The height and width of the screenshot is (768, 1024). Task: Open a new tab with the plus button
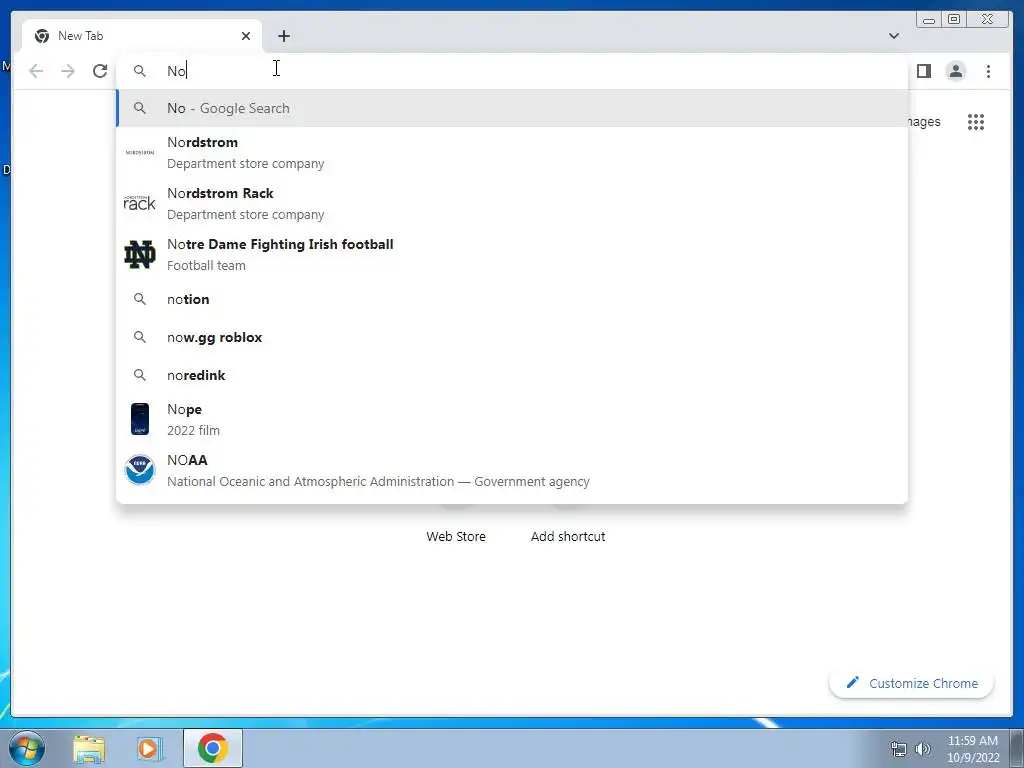[x=283, y=36]
